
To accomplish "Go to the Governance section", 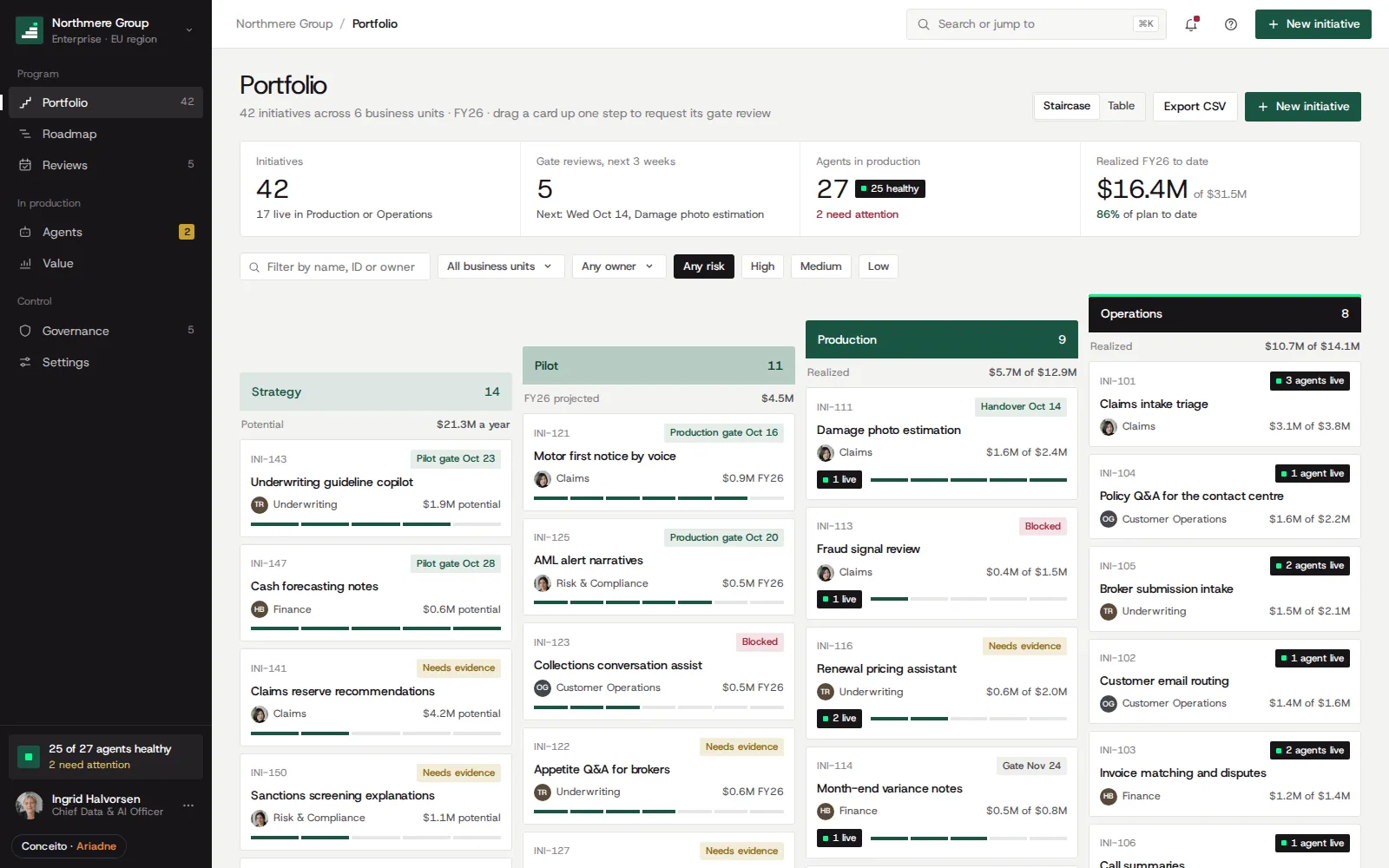I will tap(106, 331).
